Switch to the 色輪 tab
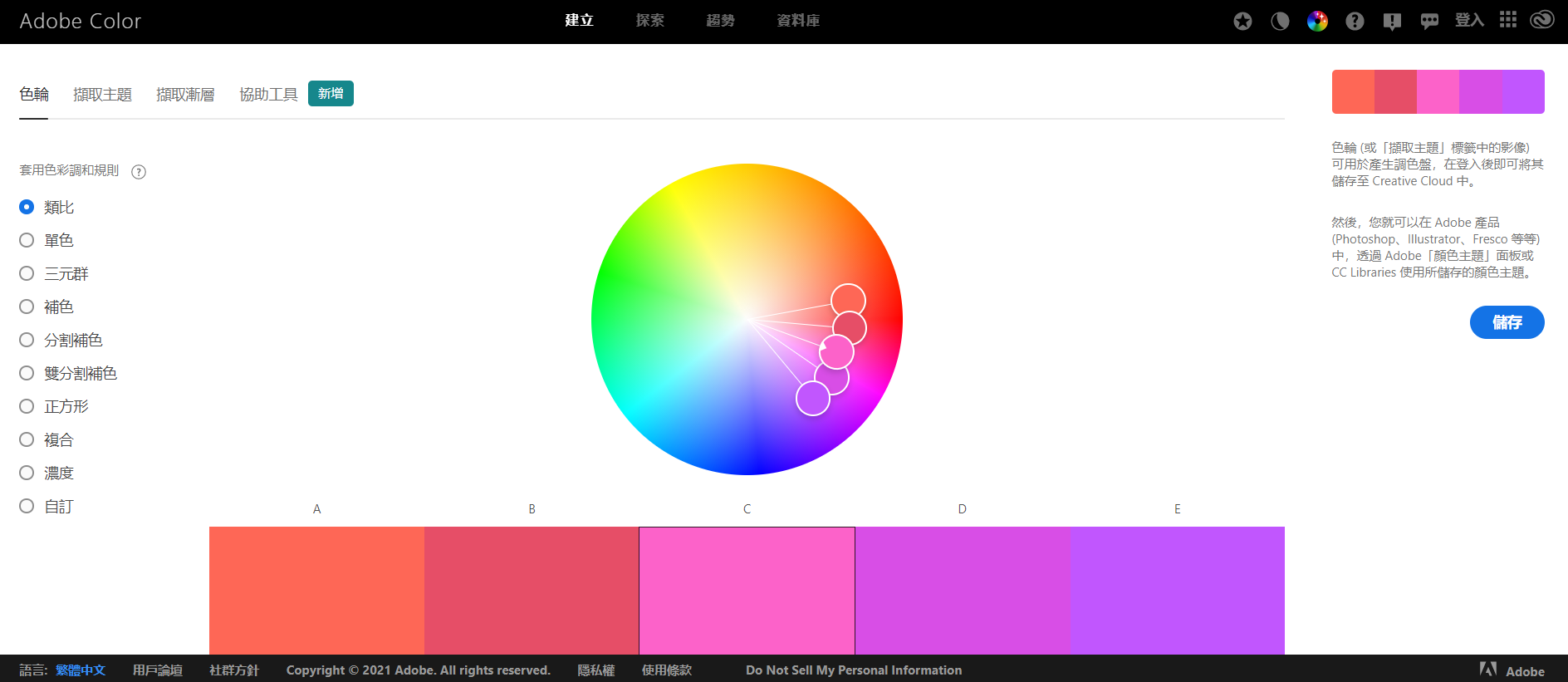Viewport: 1568px width, 682px height. [x=34, y=95]
